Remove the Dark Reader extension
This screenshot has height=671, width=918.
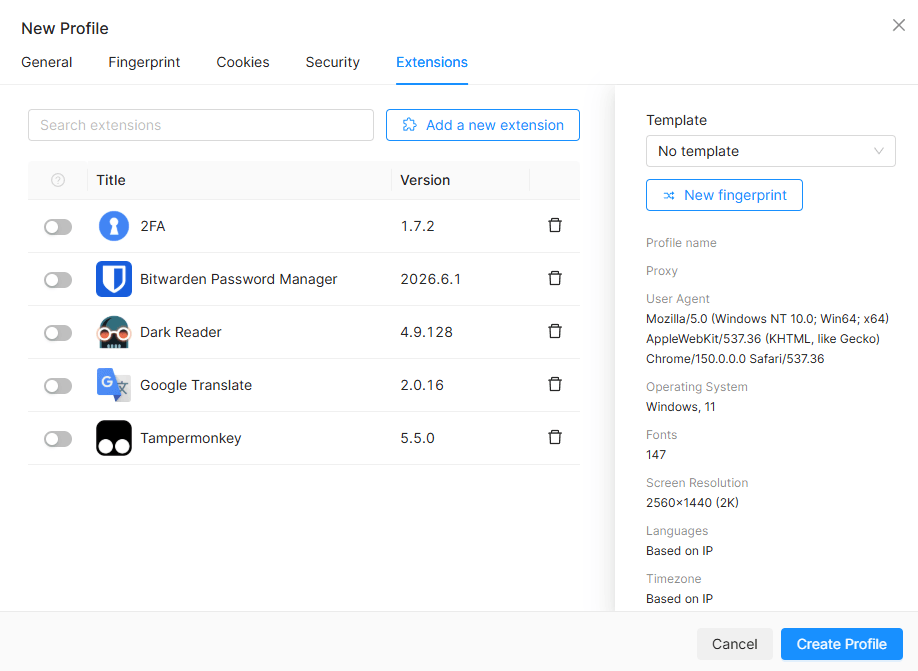click(555, 331)
